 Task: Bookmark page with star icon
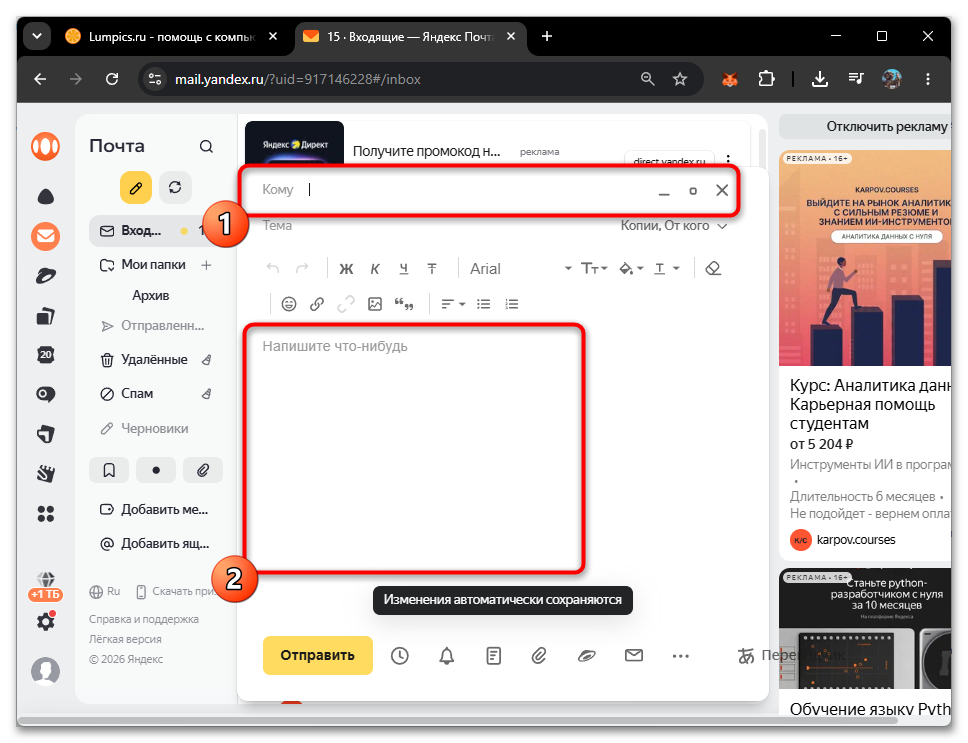(680, 79)
